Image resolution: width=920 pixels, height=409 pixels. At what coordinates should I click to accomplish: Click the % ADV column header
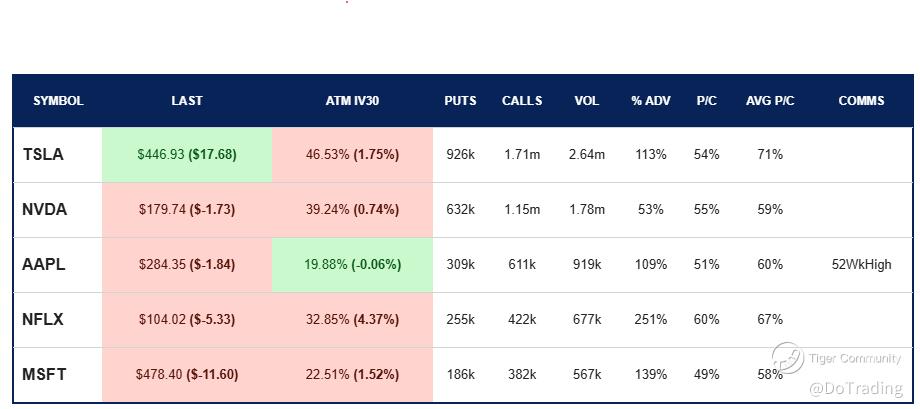pyautogui.click(x=650, y=101)
